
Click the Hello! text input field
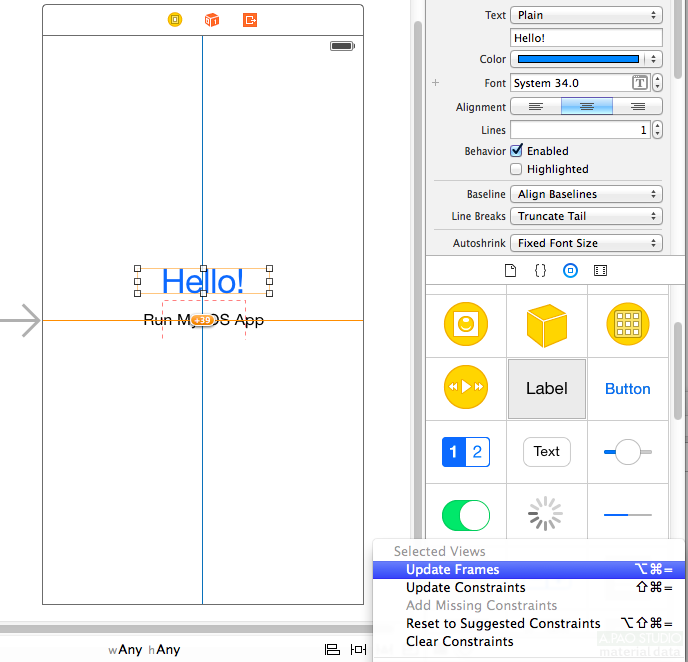pyautogui.click(x=586, y=37)
